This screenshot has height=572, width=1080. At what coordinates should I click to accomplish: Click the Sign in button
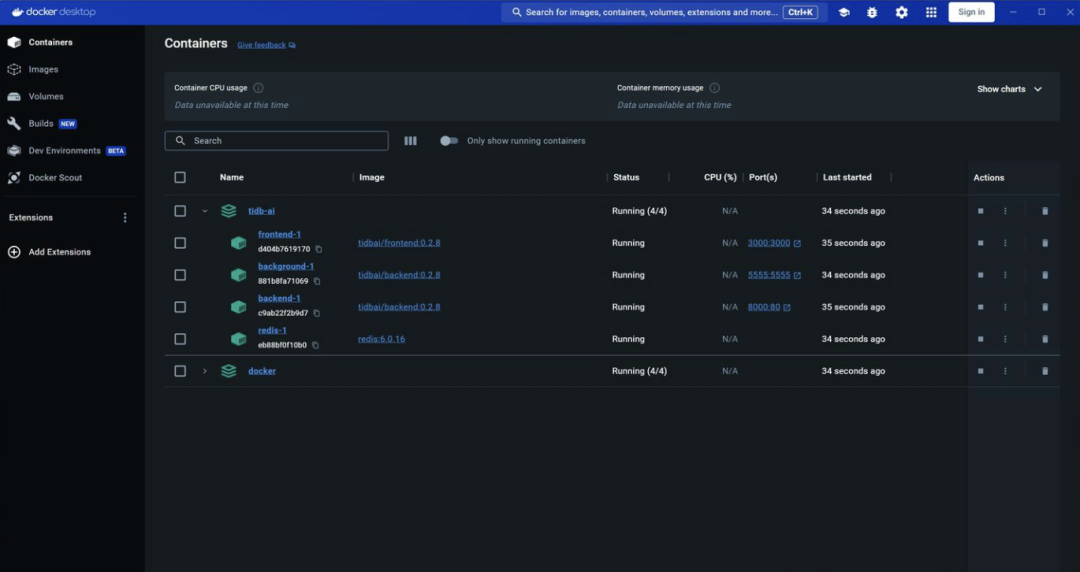click(971, 12)
